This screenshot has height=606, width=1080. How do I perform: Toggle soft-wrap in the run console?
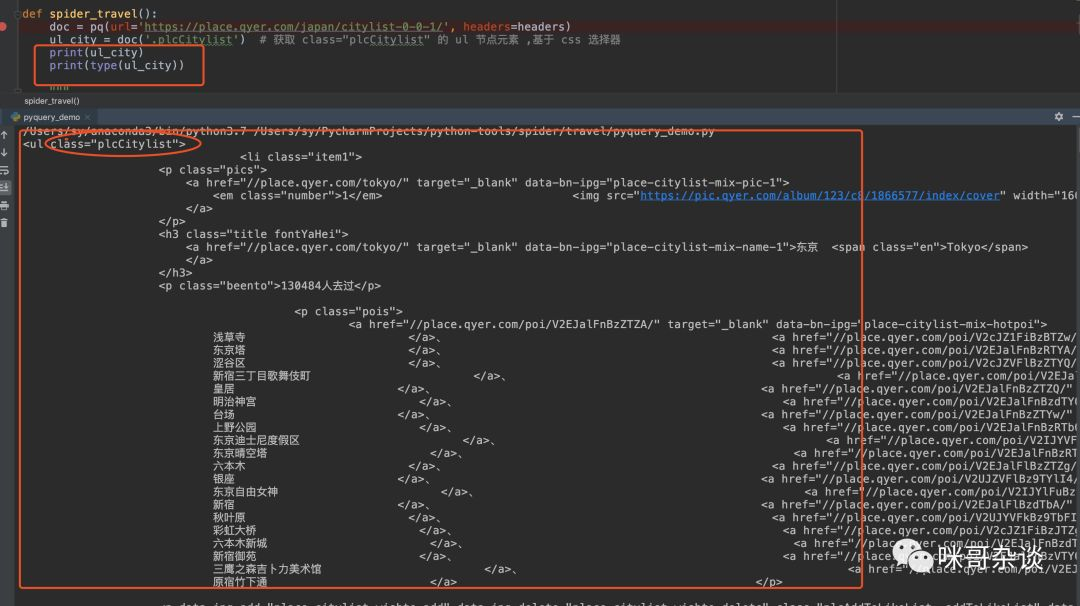point(4,170)
